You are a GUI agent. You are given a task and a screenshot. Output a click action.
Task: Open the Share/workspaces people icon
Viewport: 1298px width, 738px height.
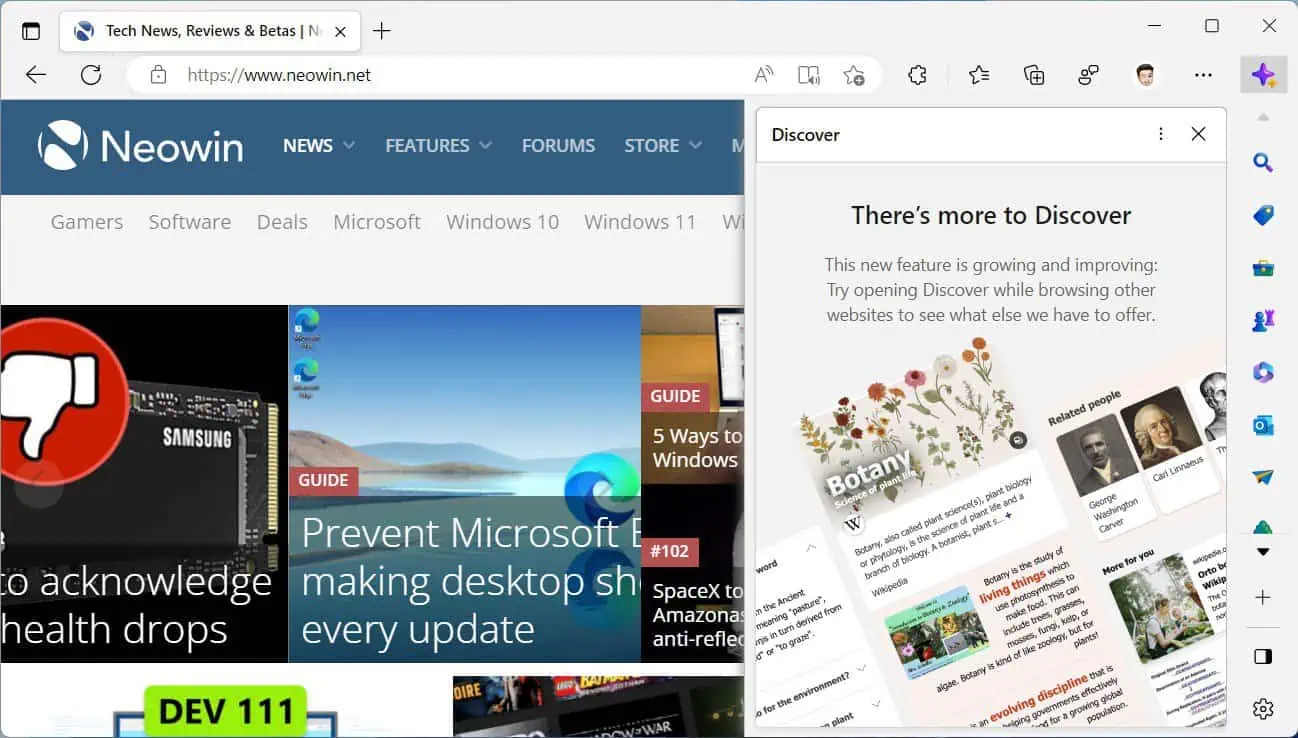(x=1089, y=75)
